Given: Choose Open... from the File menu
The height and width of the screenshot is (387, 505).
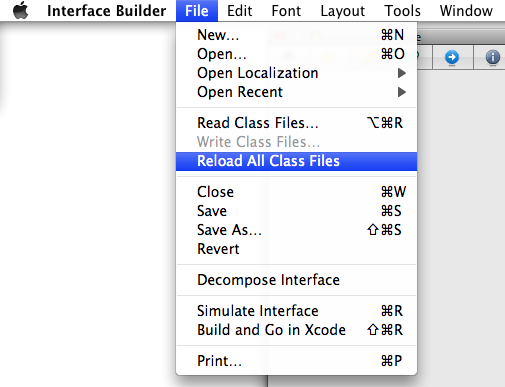Looking at the screenshot, I should click(x=296, y=54).
